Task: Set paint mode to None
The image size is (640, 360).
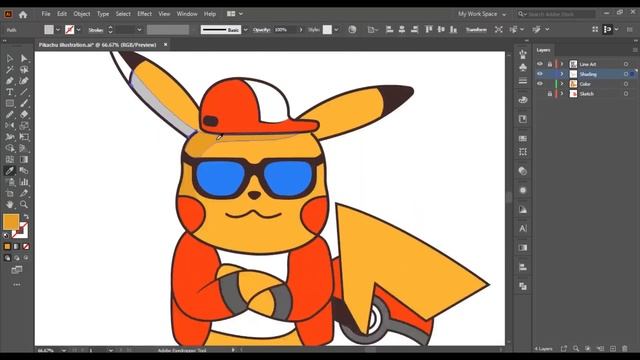Action: point(26,247)
